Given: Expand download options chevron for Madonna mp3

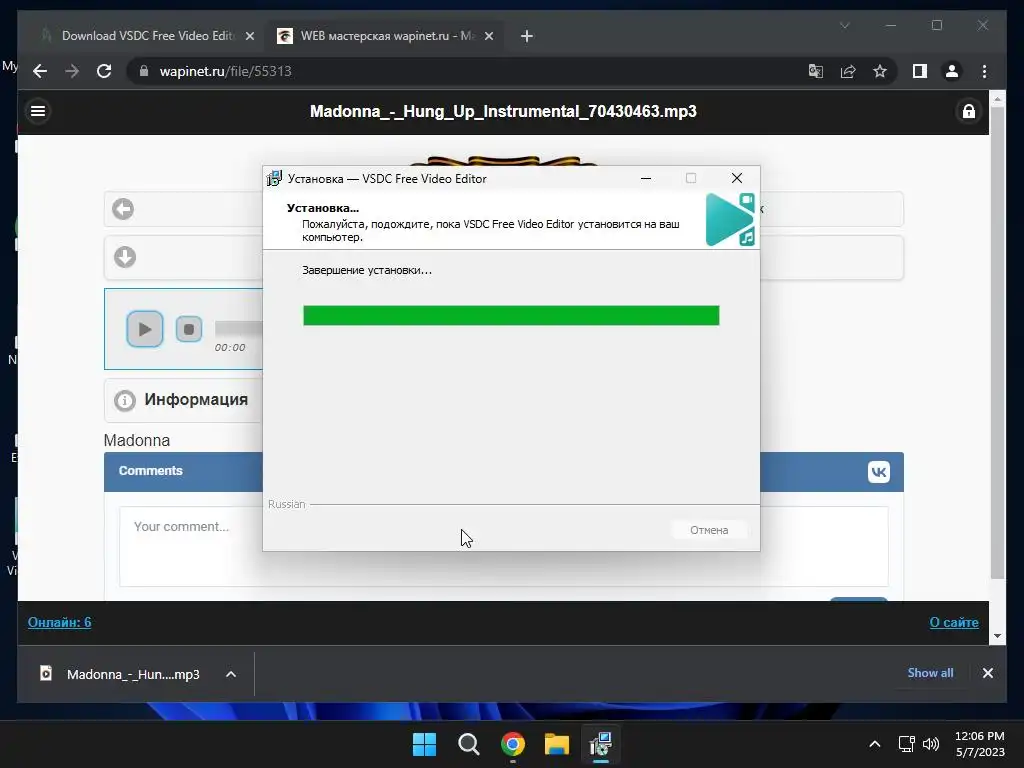Looking at the screenshot, I should pyautogui.click(x=231, y=674).
